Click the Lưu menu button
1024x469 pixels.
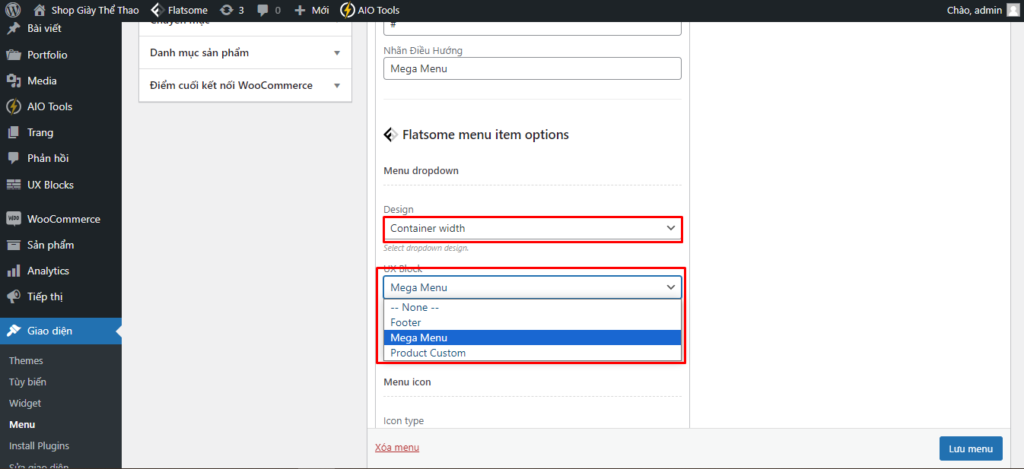click(969, 449)
